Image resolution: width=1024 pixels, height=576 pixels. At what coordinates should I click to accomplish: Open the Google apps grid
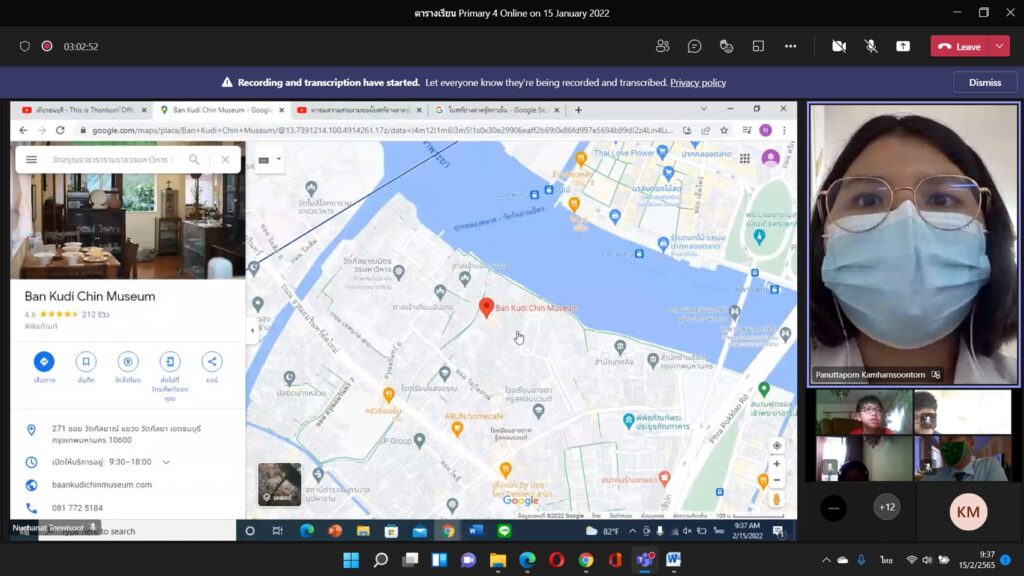click(744, 158)
